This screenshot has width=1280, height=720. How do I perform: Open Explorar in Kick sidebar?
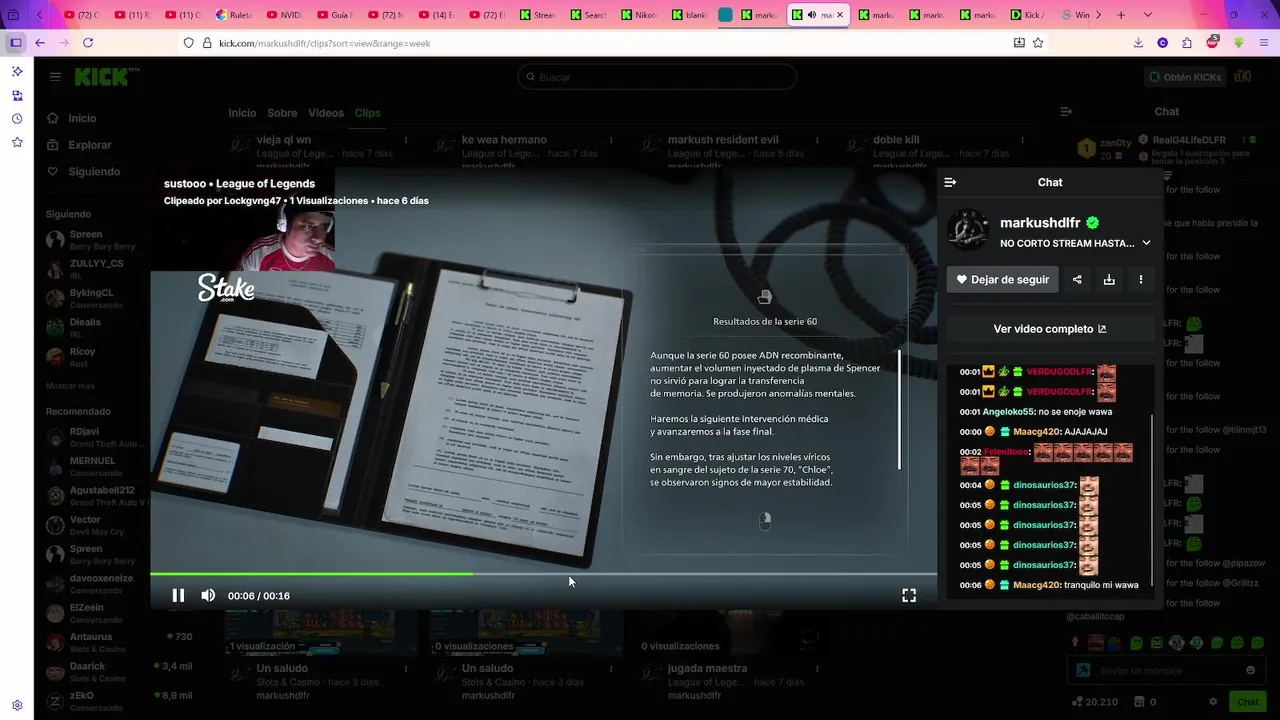coord(89,145)
